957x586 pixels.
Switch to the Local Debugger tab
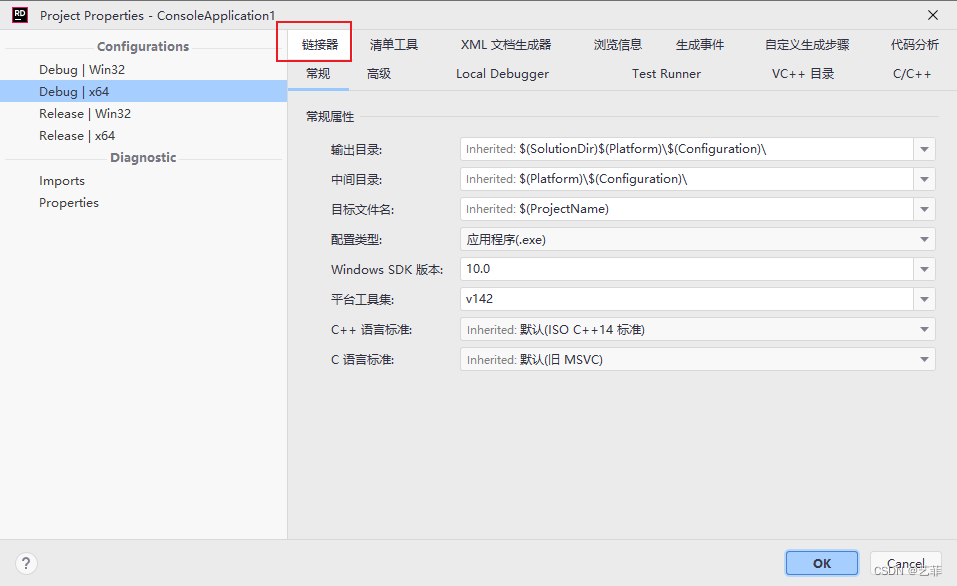[x=502, y=73]
